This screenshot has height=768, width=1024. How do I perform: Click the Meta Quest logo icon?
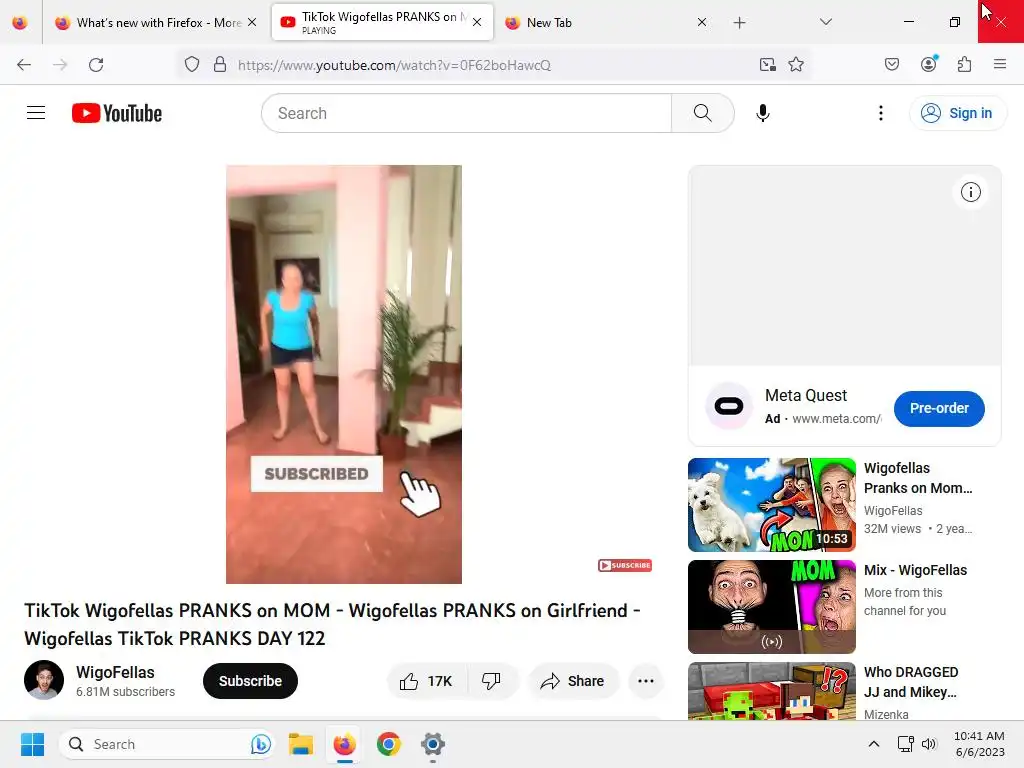pyautogui.click(x=729, y=406)
